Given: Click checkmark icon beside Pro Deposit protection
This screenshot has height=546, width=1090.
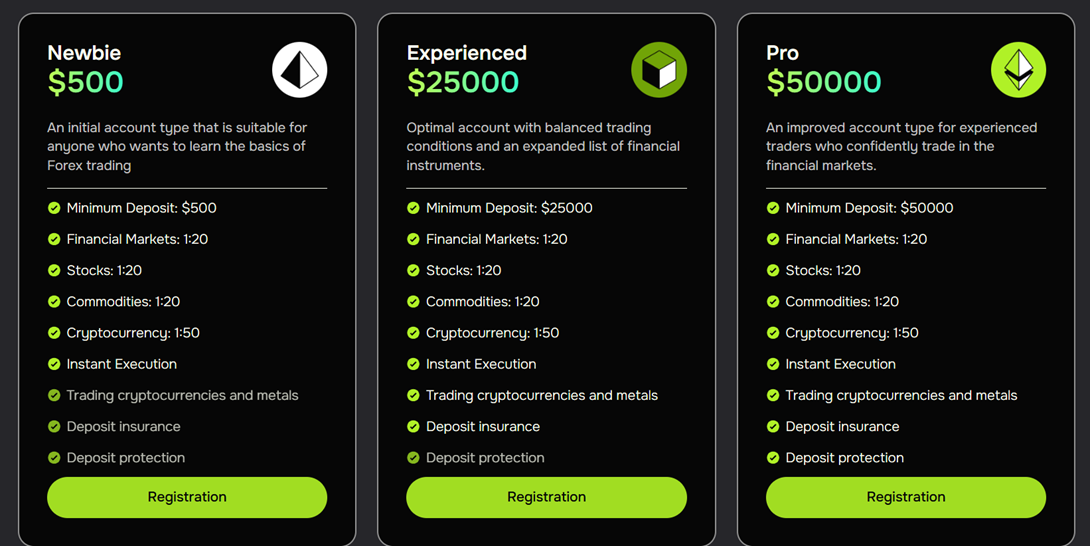Looking at the screenshot, I should click(773, 458).
